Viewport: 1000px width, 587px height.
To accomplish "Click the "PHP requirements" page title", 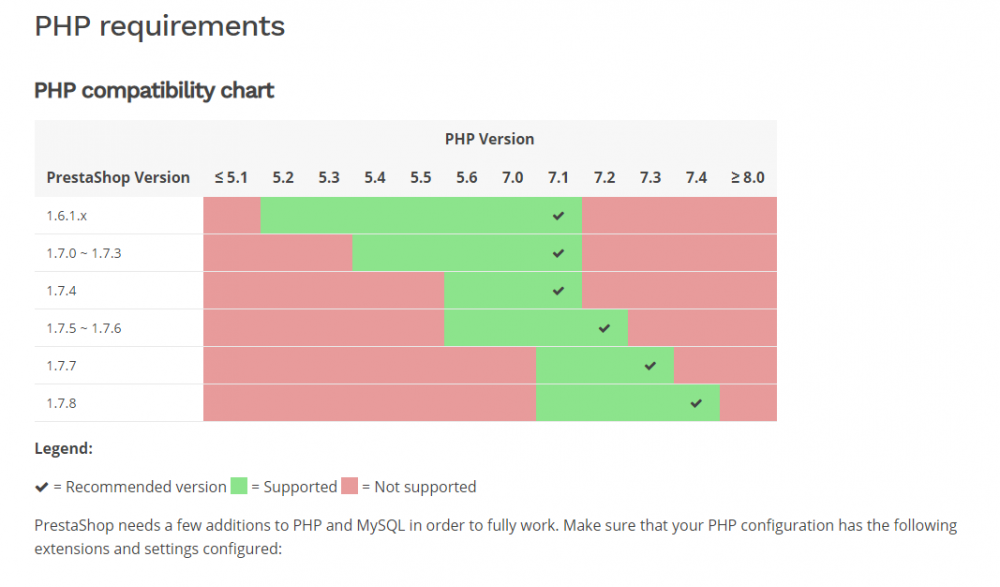I will (x=159, y=26).
